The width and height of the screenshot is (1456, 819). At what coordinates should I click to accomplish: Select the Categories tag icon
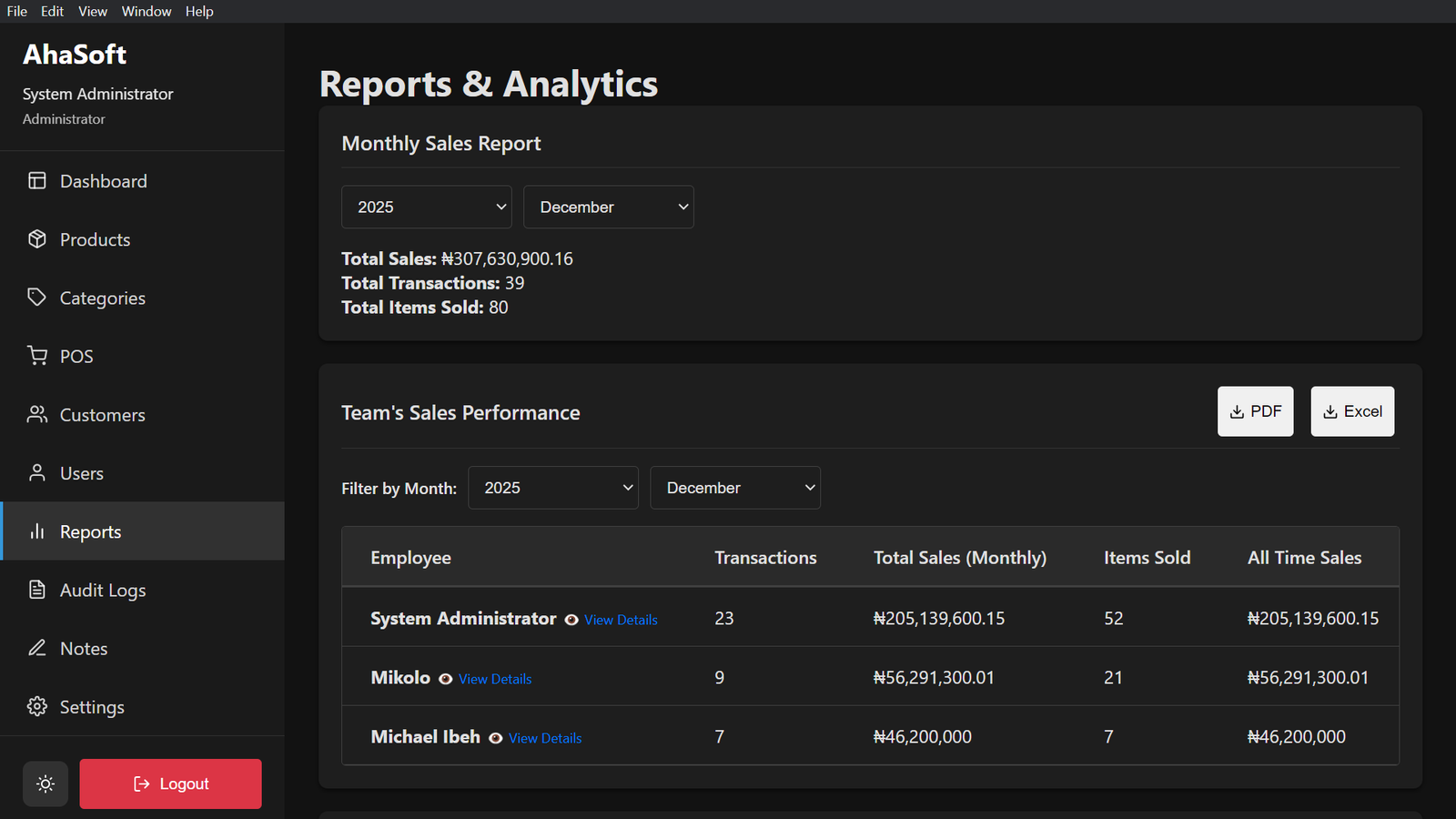pyautogui.click(x=37, y=298)
